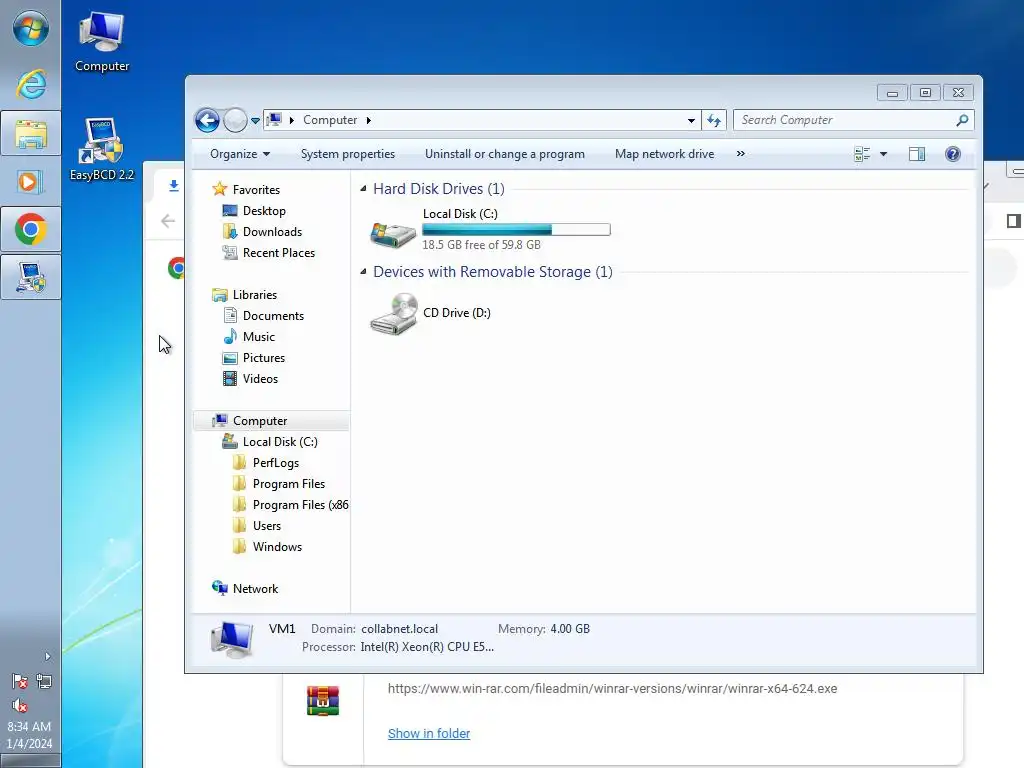Click the network tray icon

coord(44,682)
